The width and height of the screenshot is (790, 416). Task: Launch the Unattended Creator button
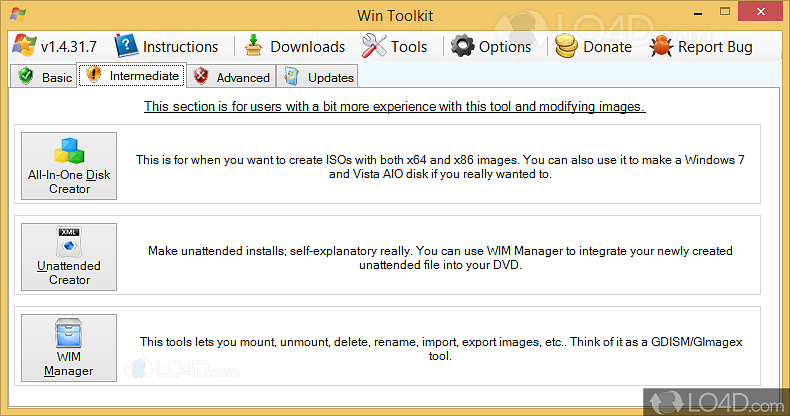[x=69, y=257]
